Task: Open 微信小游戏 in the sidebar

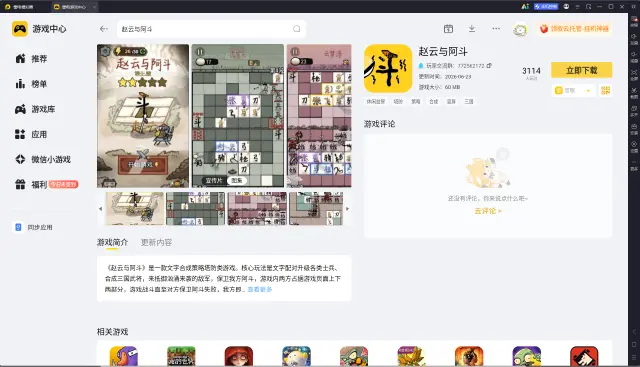Action: pyautogui.click(x=43, y=160)
